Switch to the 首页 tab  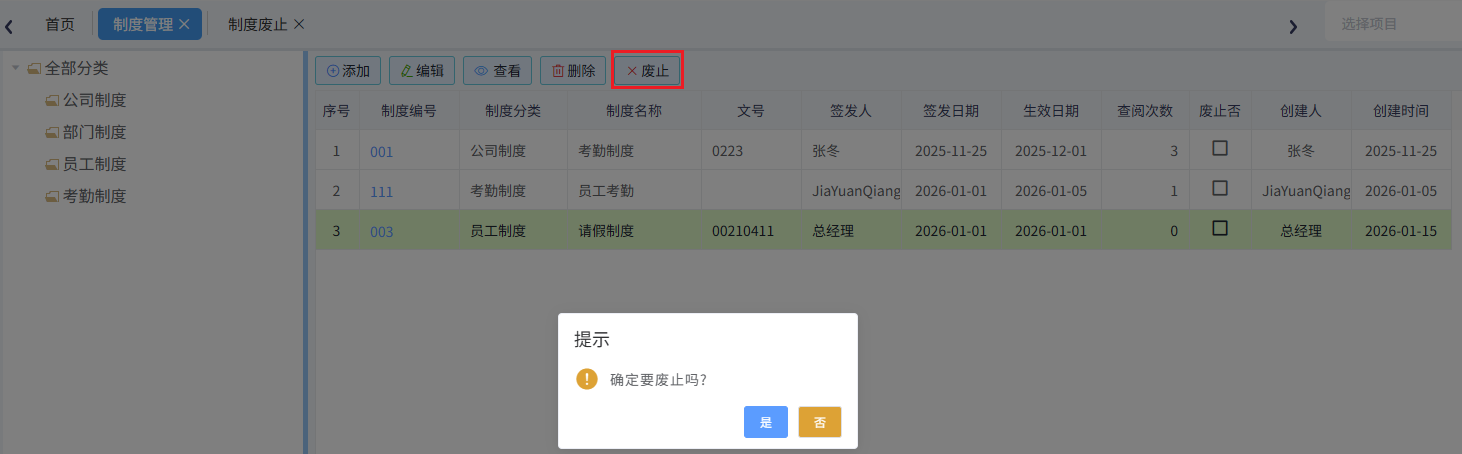(60, 24)
